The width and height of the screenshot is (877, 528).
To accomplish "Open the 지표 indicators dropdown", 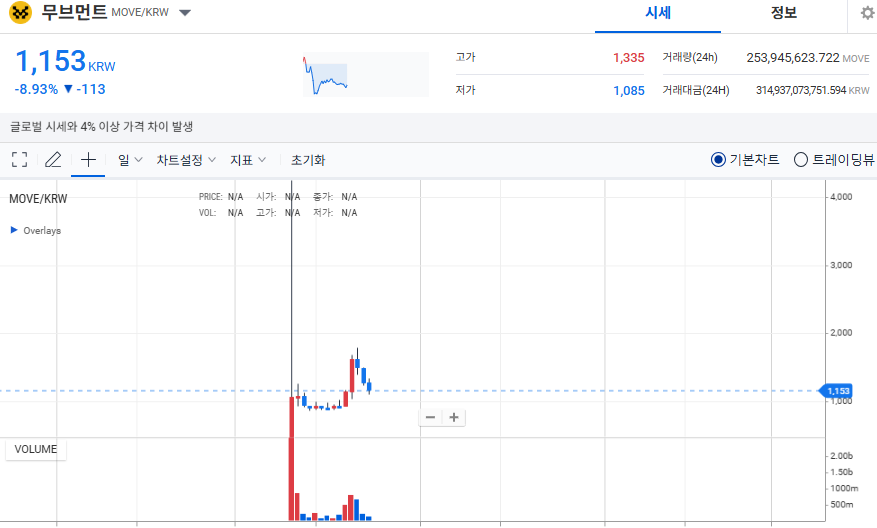I will tap(248, 160).
